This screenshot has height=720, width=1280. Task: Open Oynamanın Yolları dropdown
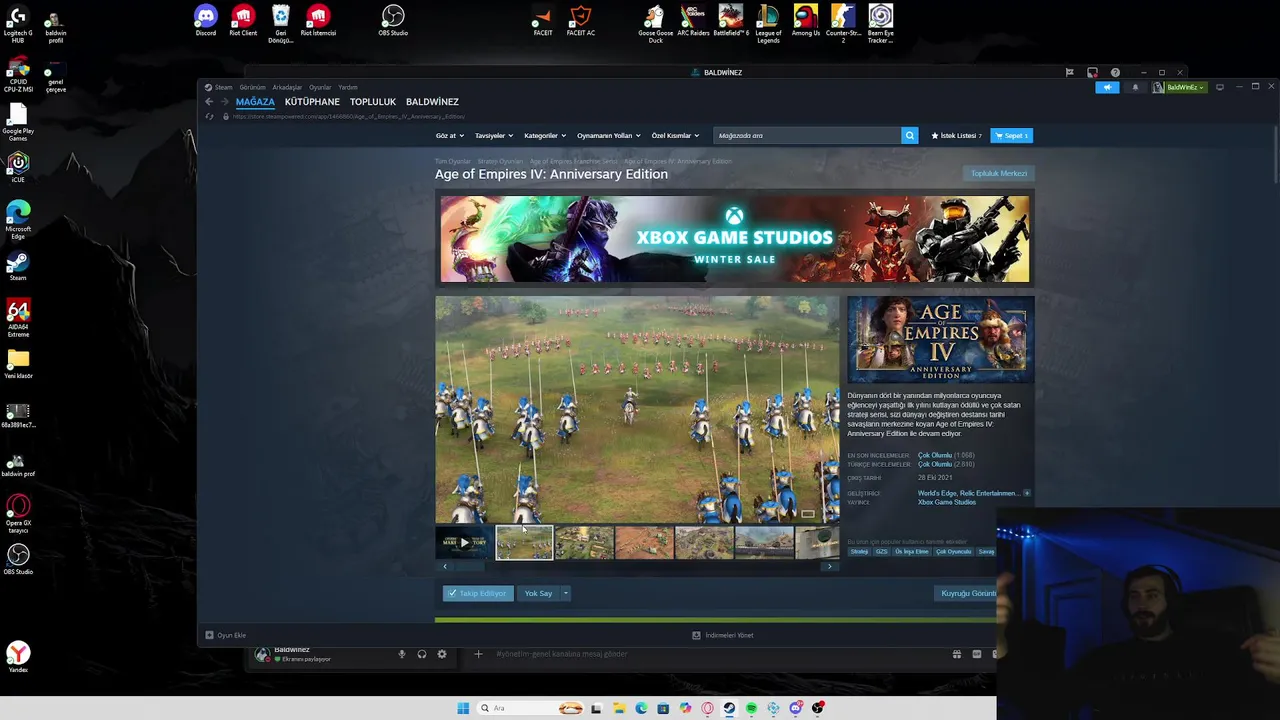click(x=608, y=135)
